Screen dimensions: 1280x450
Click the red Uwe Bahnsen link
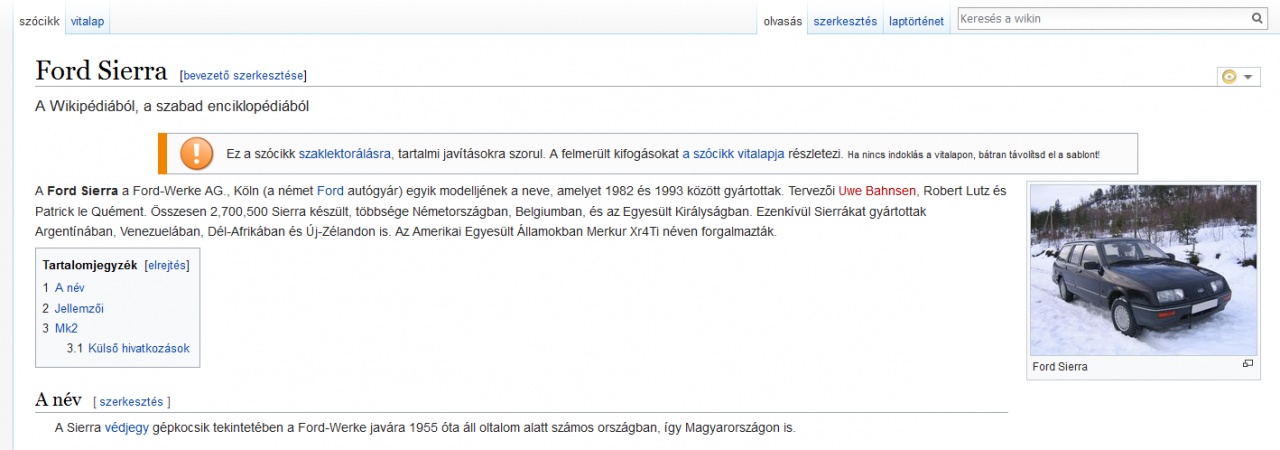(x=877, y=190)
